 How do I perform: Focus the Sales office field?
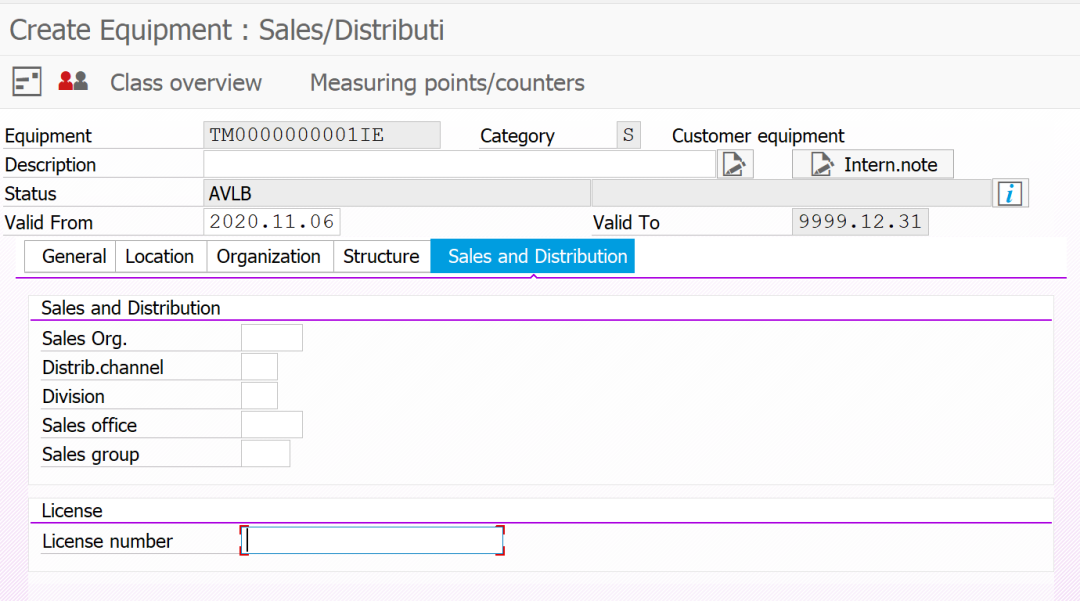271,425
